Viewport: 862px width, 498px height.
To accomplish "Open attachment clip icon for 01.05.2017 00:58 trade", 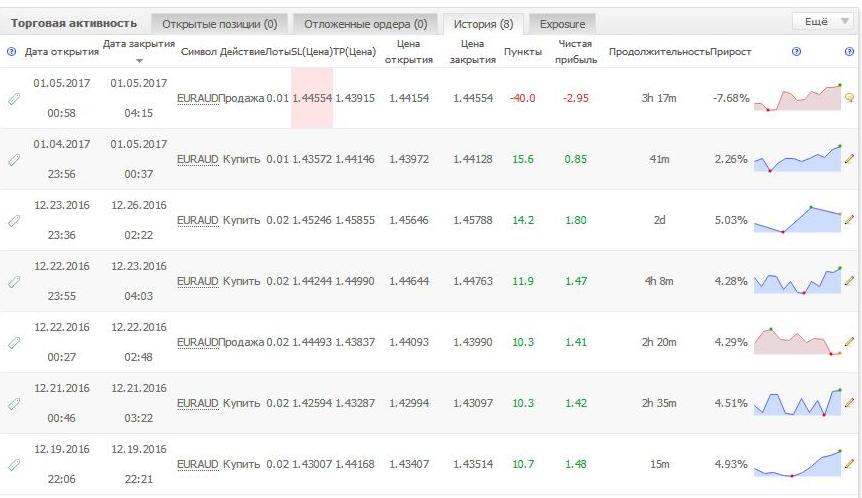I will pyautogui.click(x=14, y=99).
